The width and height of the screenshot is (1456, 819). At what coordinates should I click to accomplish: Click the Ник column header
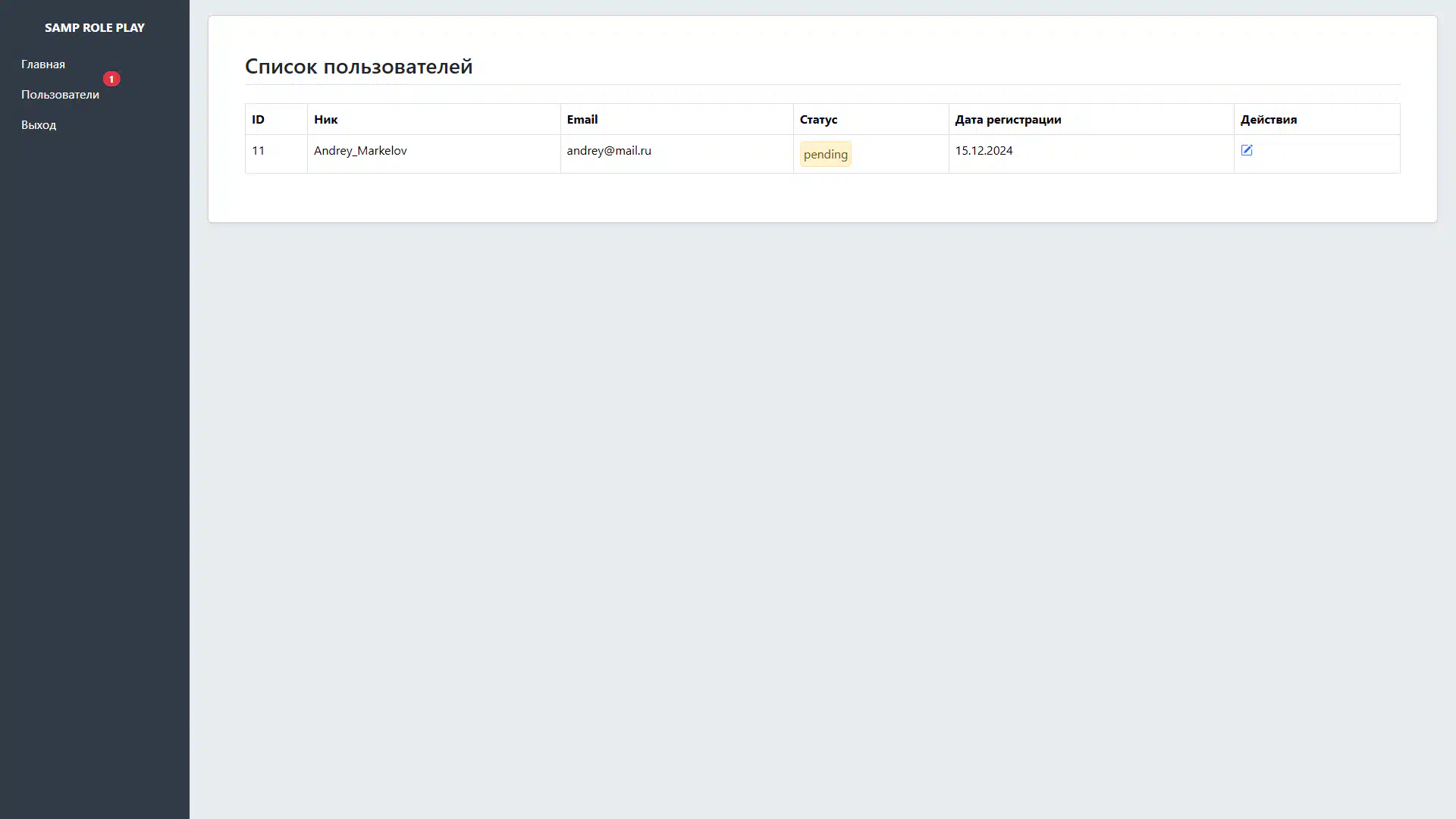pyautogui.click(x=326, y=120)
